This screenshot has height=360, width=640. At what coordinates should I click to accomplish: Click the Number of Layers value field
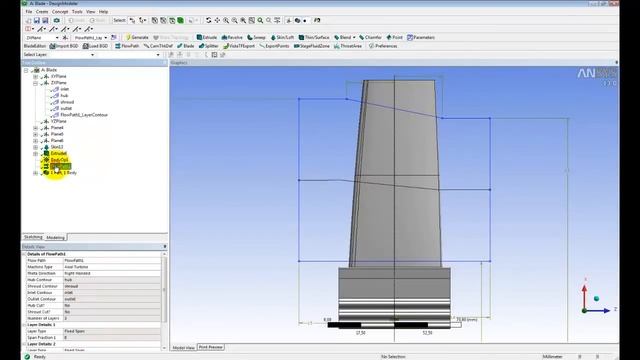click(x=112, y=318)
